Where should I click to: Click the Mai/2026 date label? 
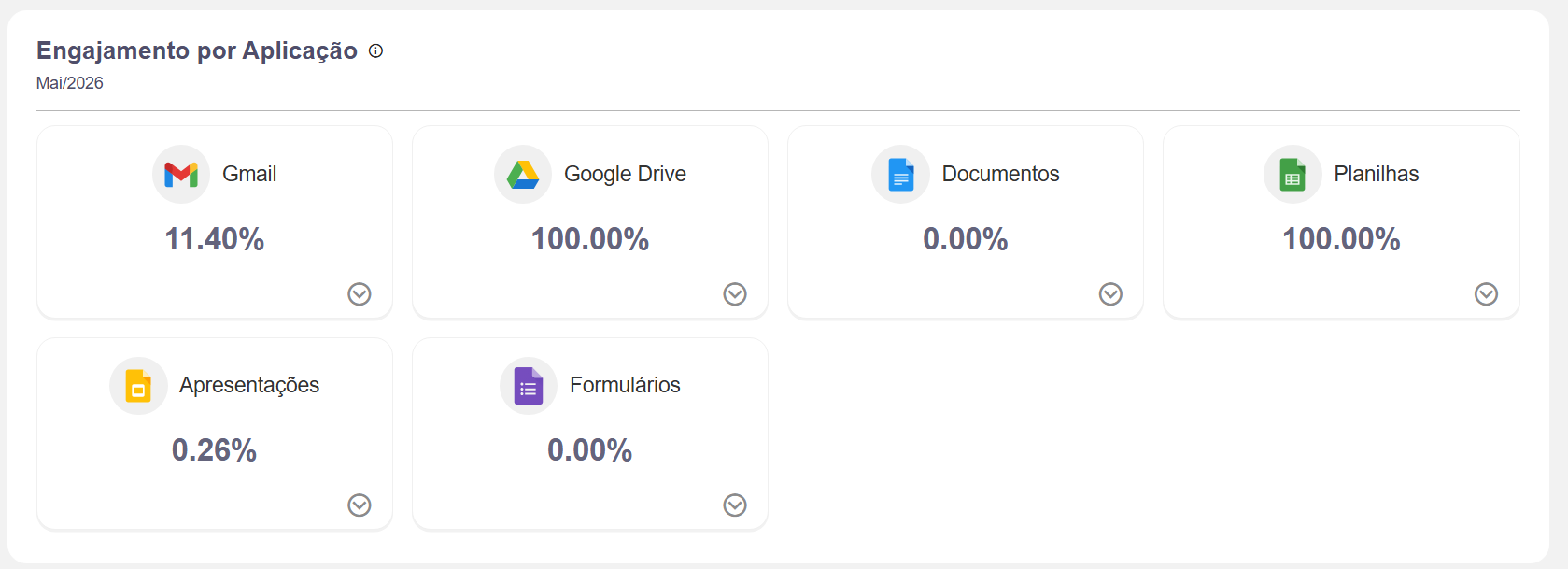coord(70,83)
